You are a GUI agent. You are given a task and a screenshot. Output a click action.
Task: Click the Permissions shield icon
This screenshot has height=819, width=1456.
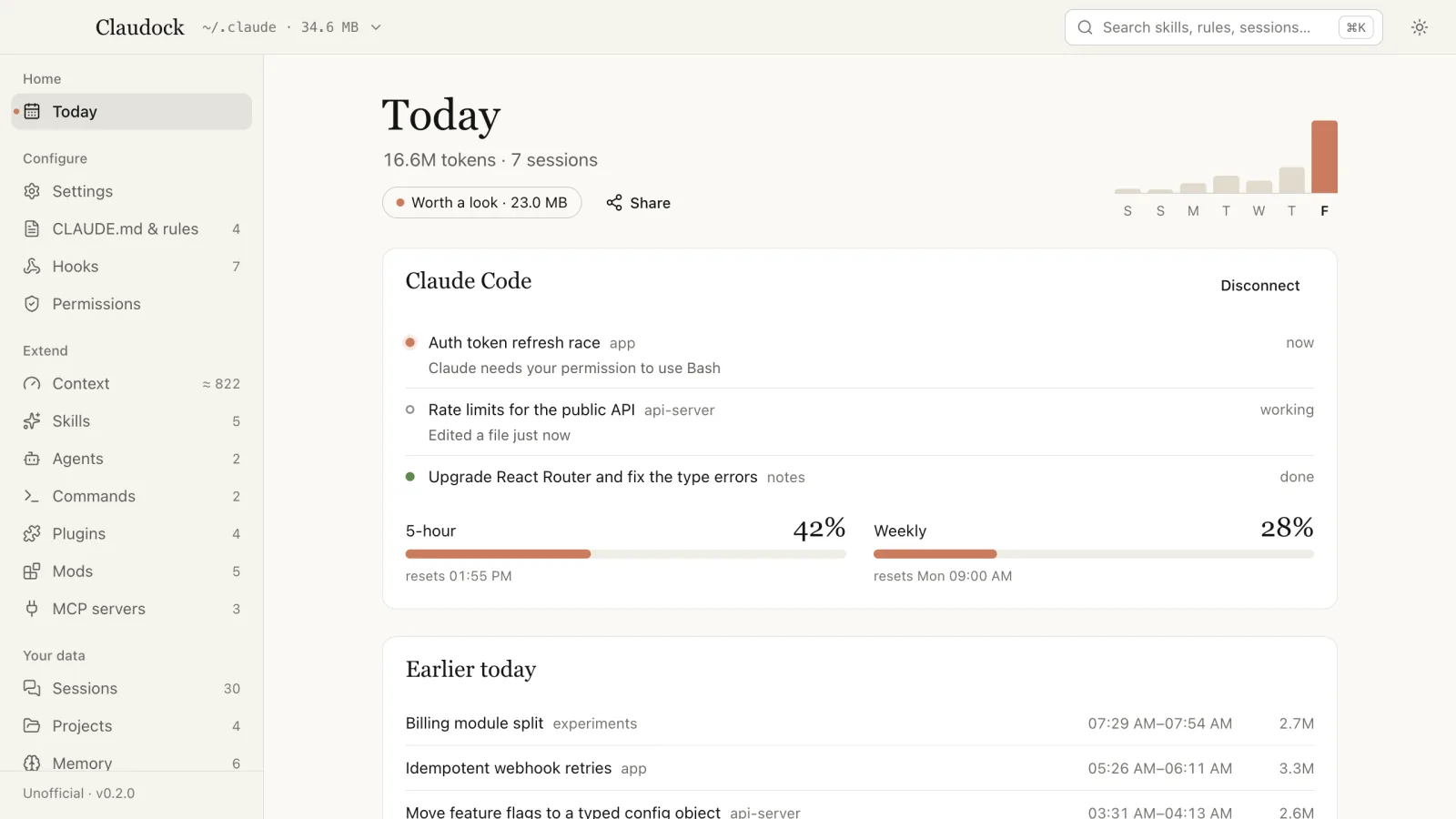tap(32, 304)
